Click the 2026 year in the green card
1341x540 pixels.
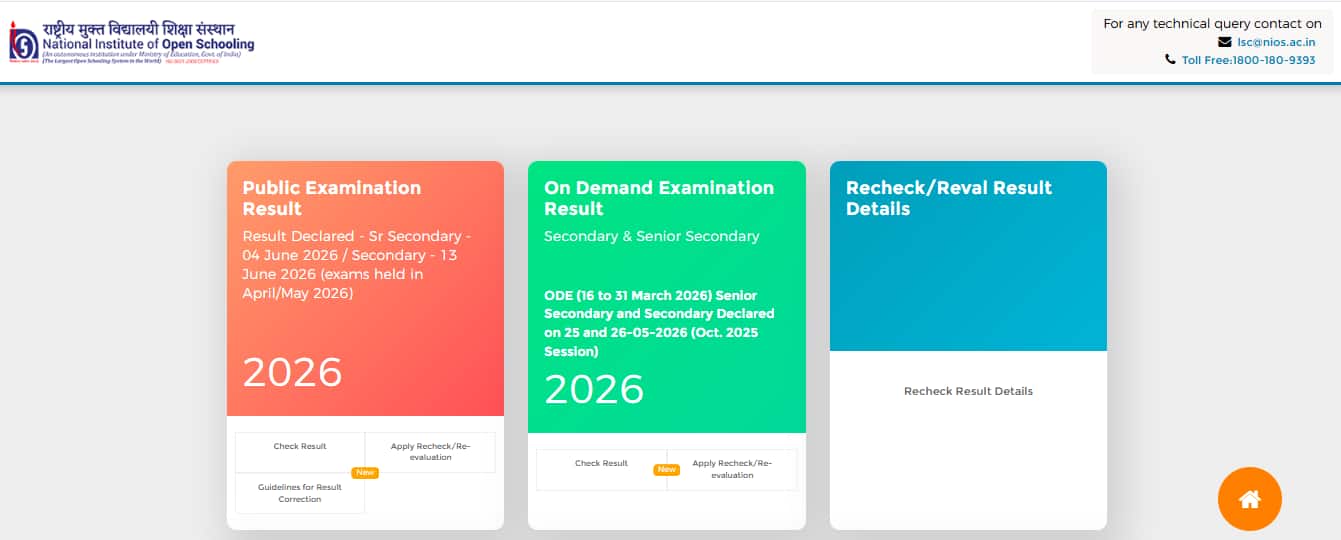tap(594, 390)
